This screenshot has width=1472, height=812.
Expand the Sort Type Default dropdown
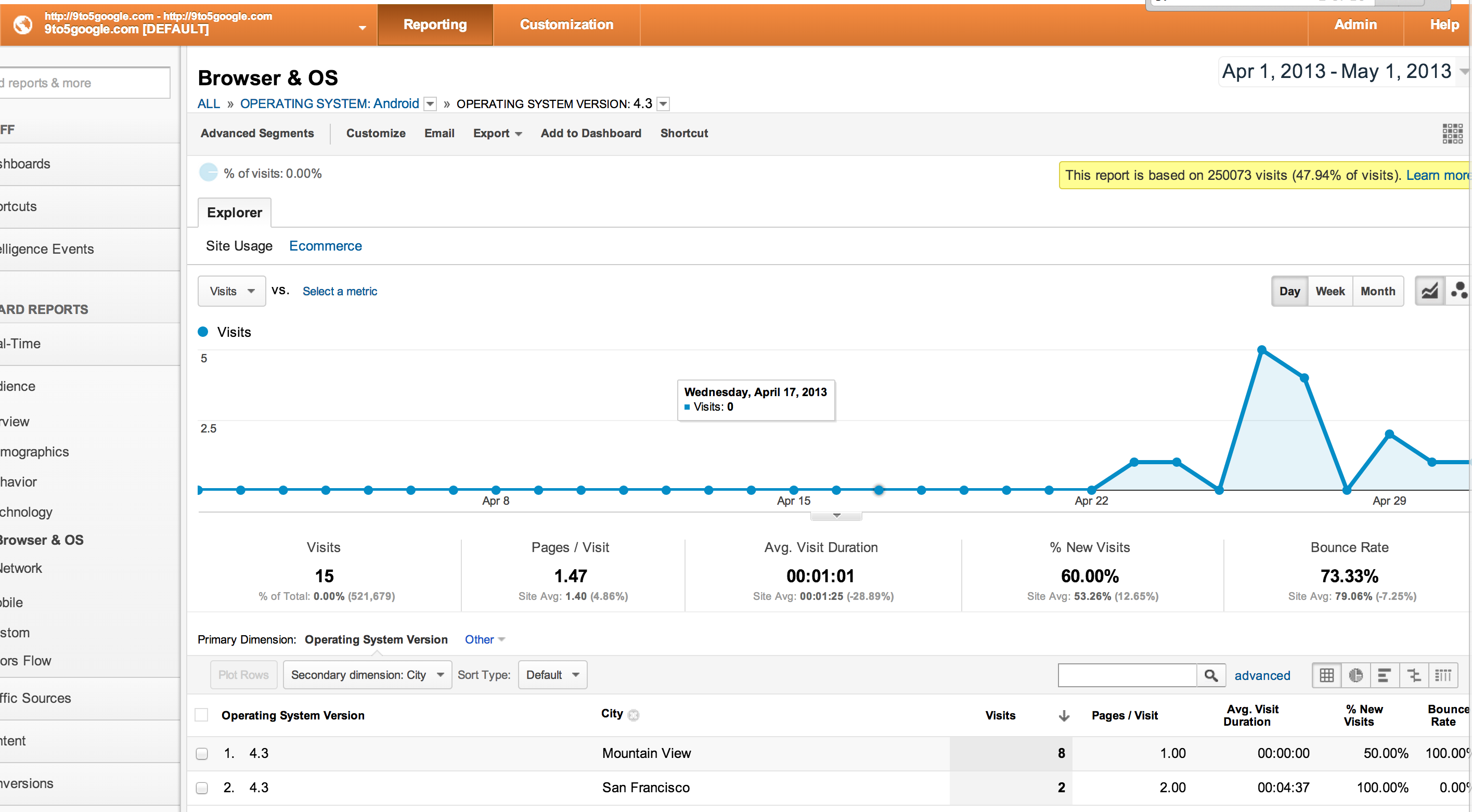coord(552,674)
